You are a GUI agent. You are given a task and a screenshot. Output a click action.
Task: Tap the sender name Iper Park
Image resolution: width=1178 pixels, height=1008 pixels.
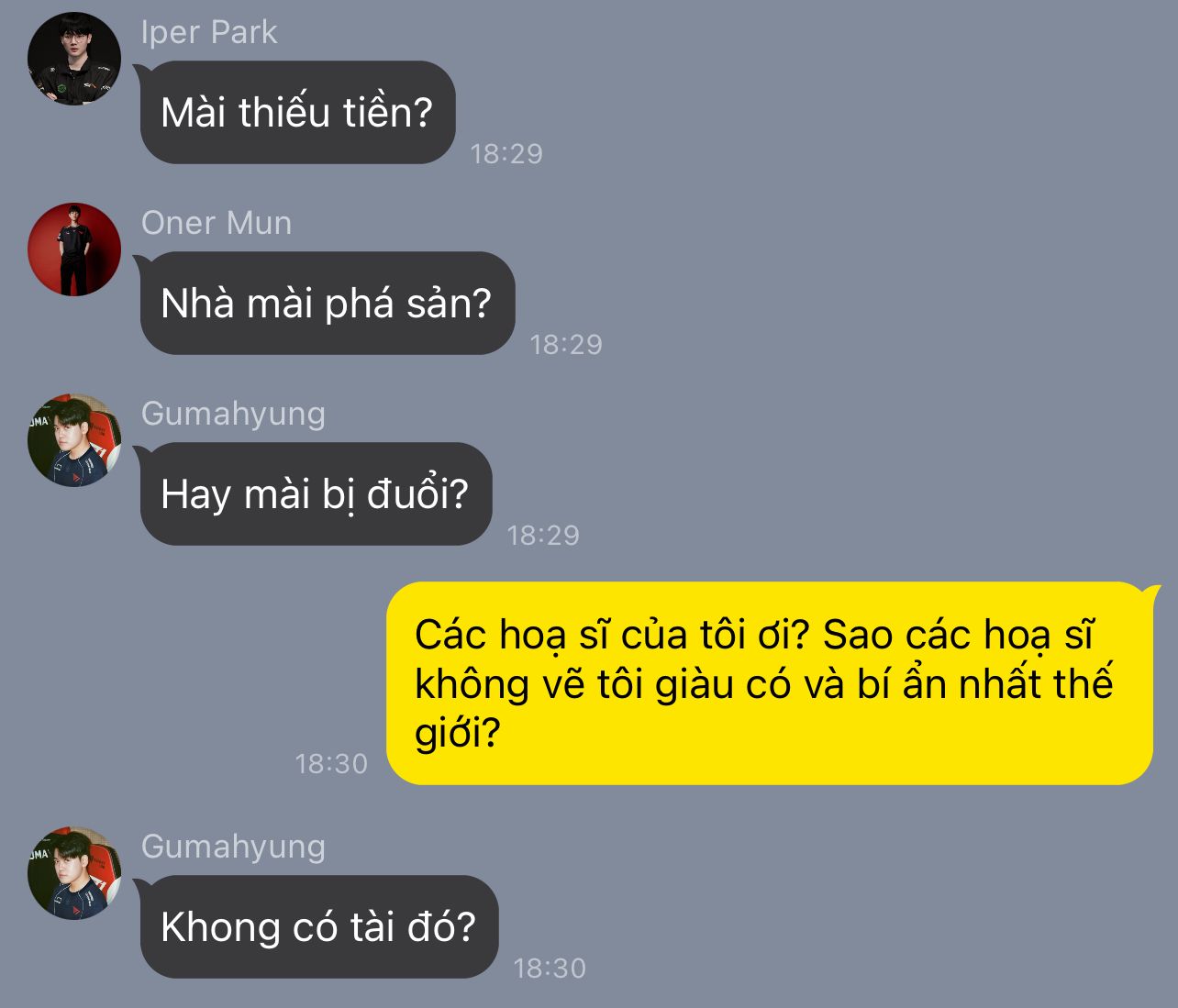pos(209,32)
